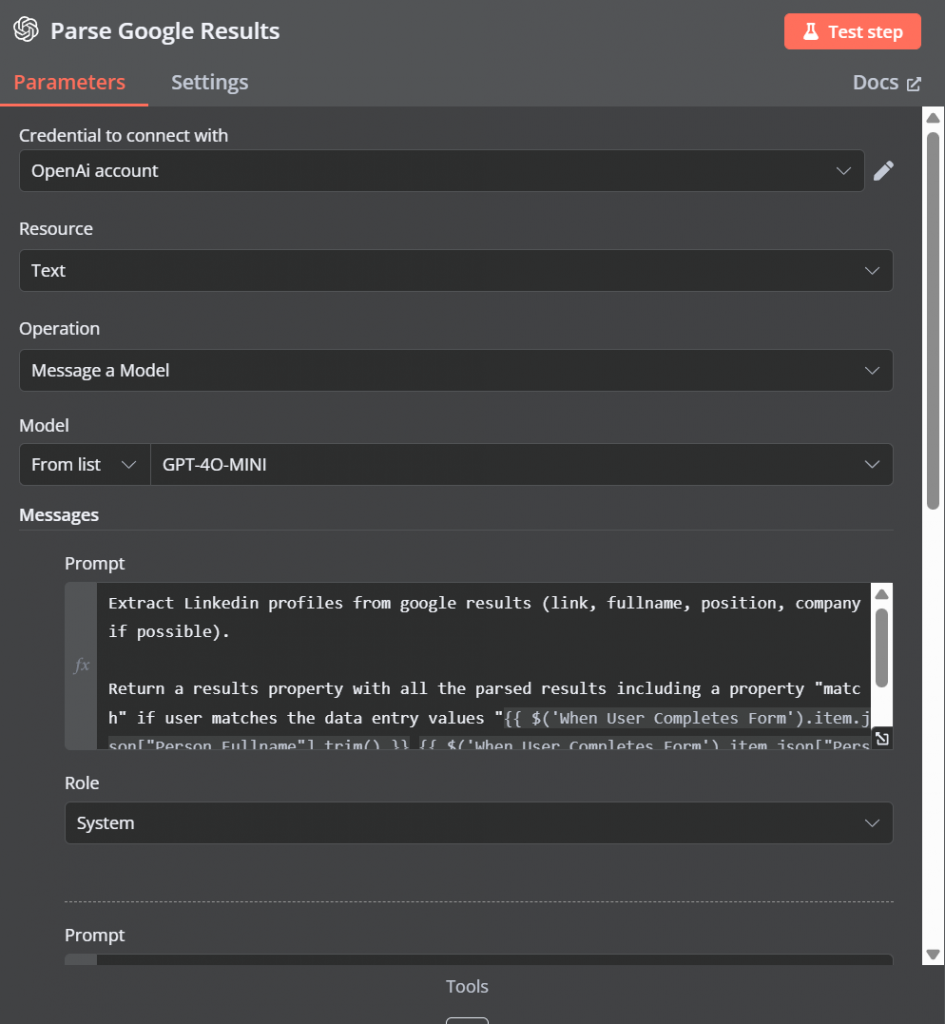Viewport: 945px width, 1024px height.
Task: Click the panel scrollbar's up arrow
Action: [932, 117]
